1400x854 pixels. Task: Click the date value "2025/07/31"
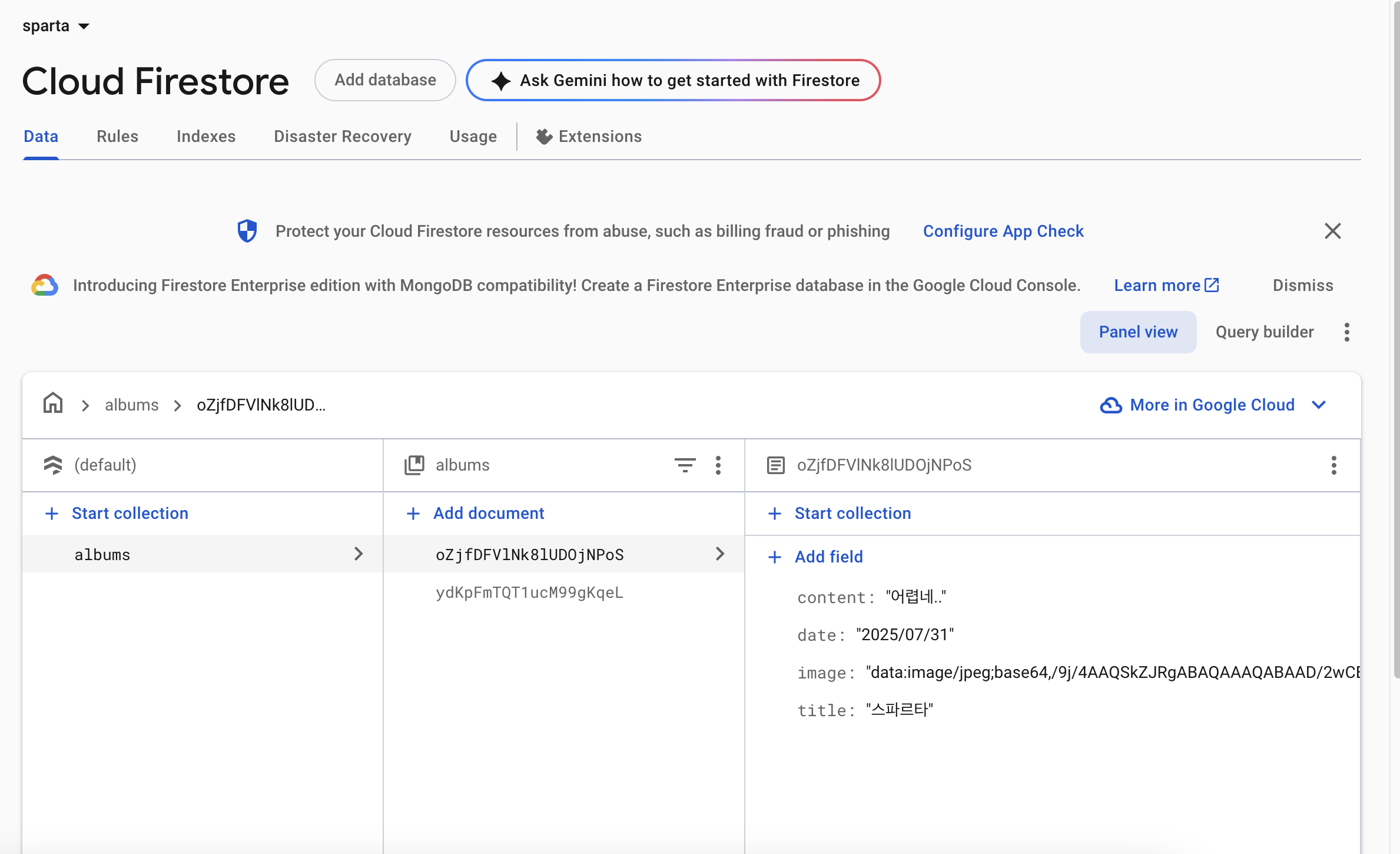click(905, 635)
